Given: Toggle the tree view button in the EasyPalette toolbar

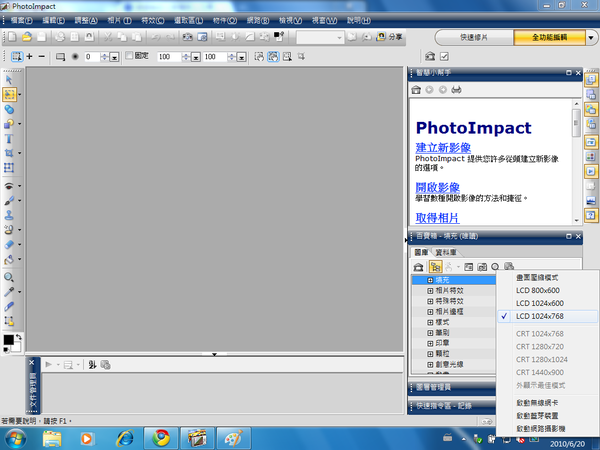Looking at the screenshot, I should 435,267.
